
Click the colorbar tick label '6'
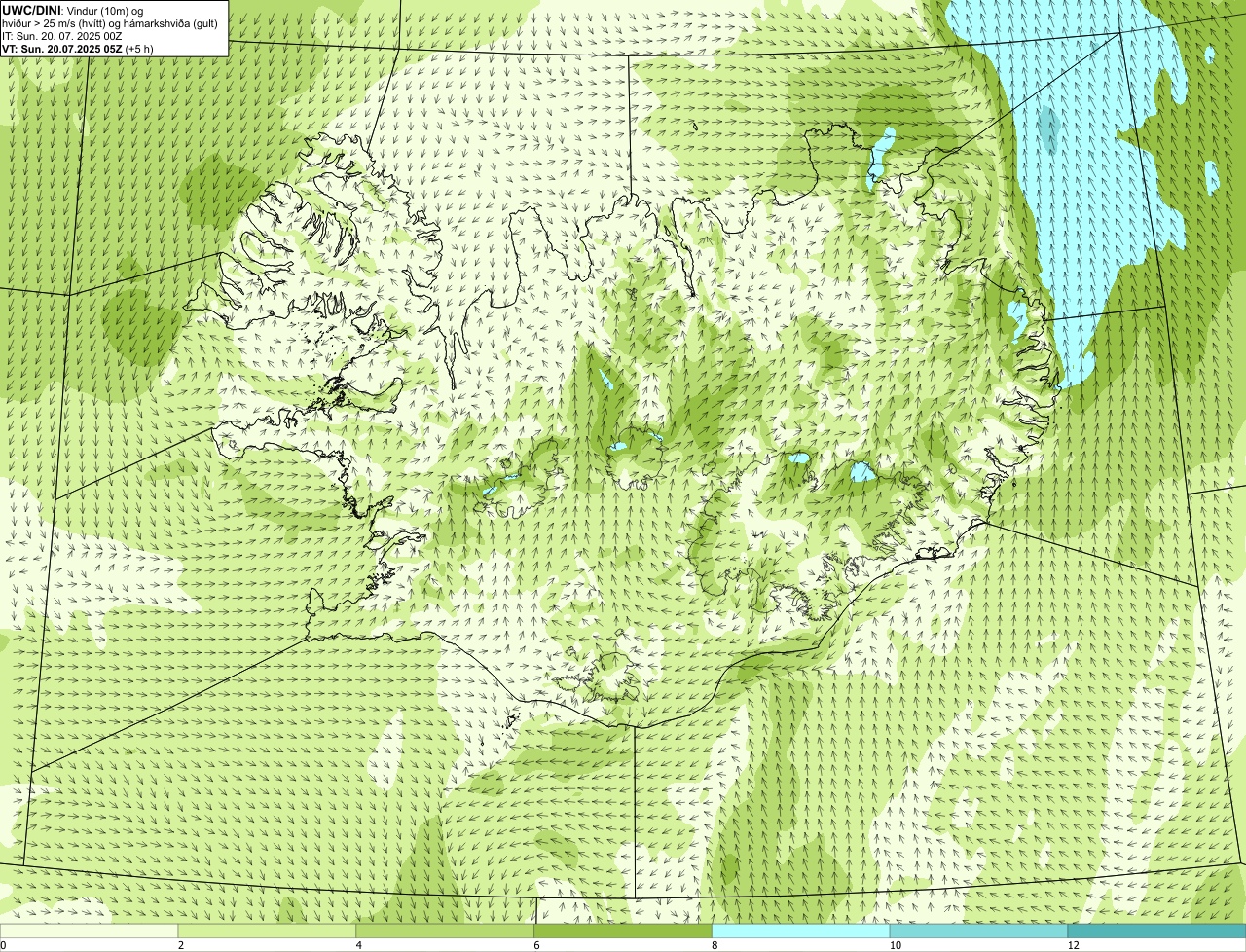(536, 945)
